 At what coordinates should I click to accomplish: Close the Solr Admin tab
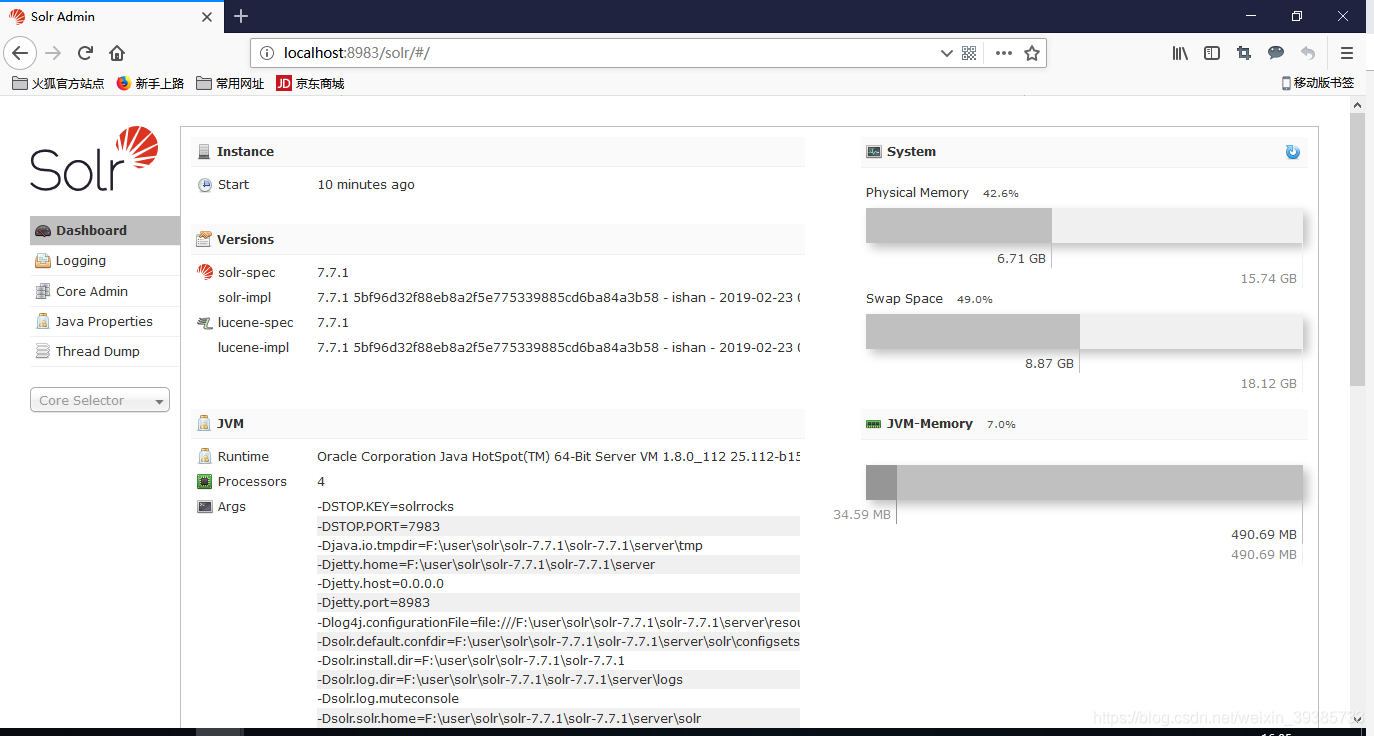pyautogui.click(x=207, y=17)
